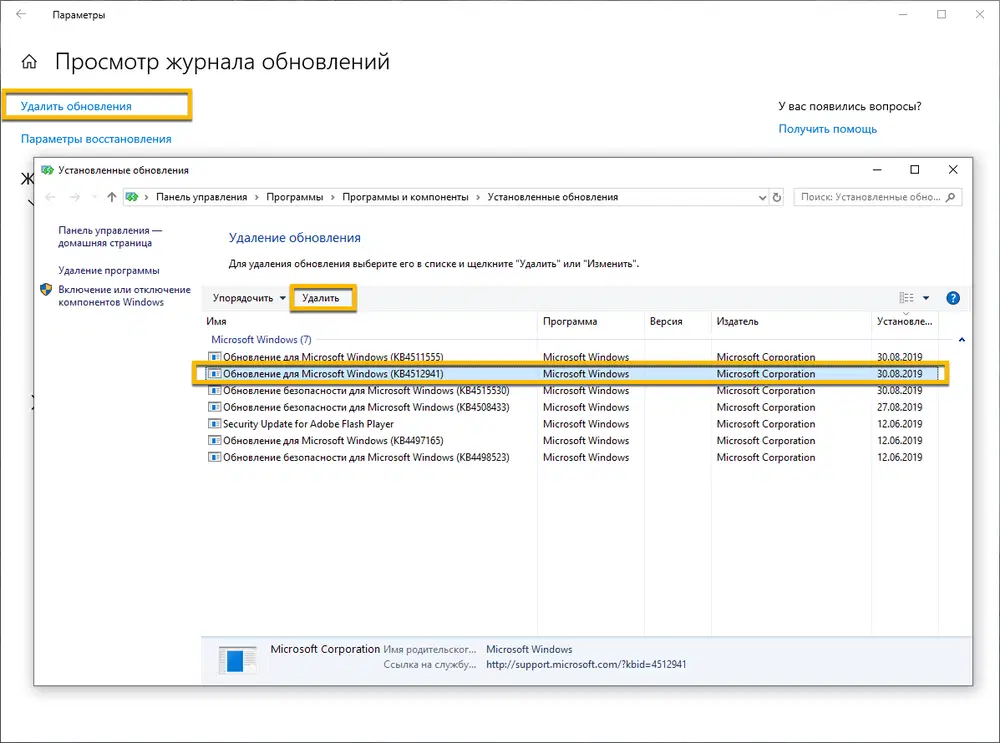Navigate to Программы и компоненты via breadcrumb
The image size is (1000, 743).
click(x=404, y=197)
